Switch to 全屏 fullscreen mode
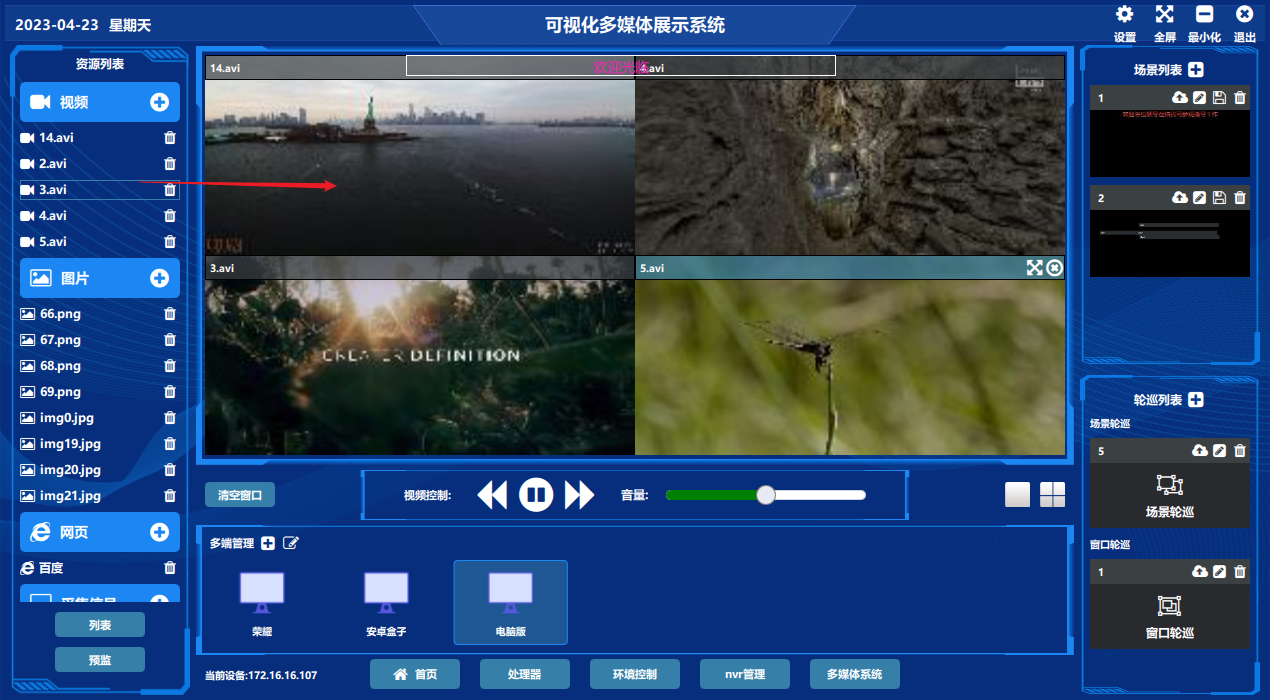Image resolution: width=1270 pixels, height=700 pixels. point(1165,14)
